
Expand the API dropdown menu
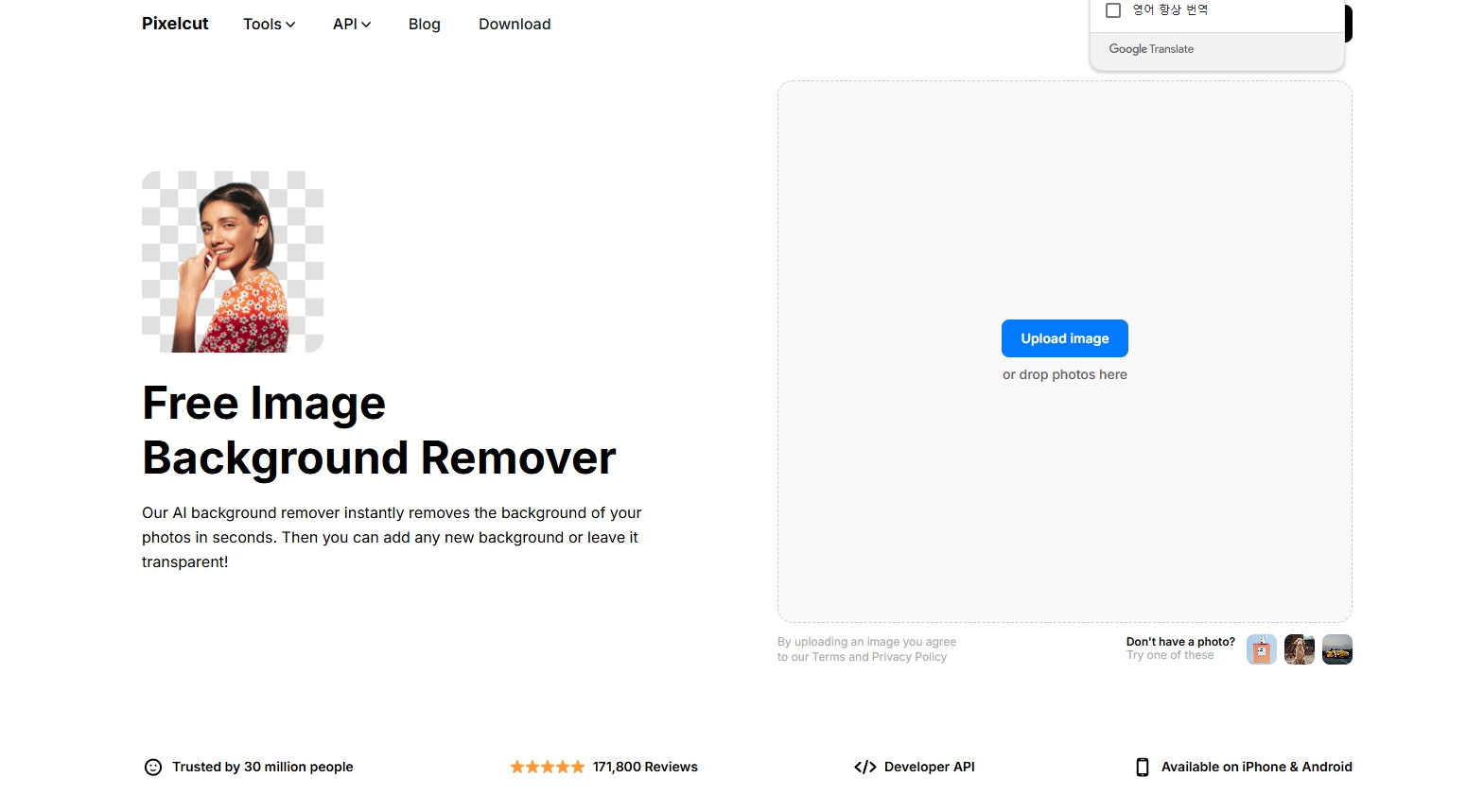pyautogui.click(x=351, y=25)
